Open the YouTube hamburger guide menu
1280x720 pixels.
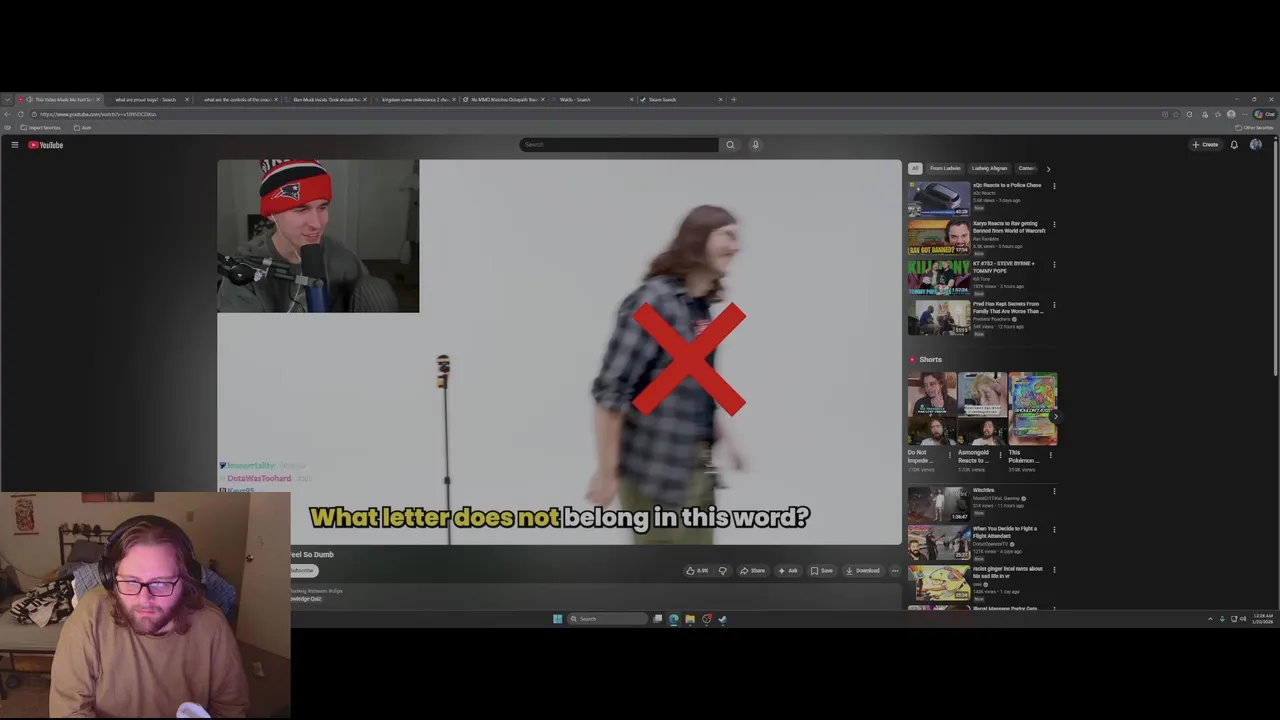[x=15, y=145]
